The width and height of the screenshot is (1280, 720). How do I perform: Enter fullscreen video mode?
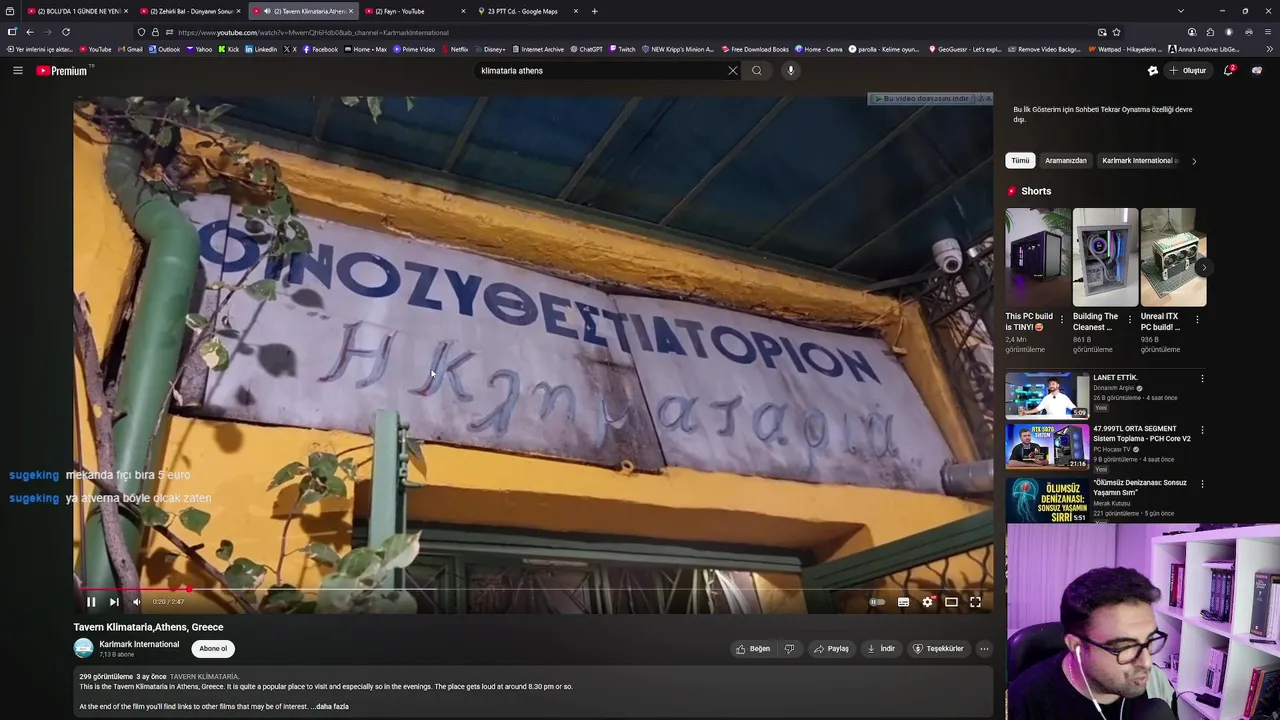coord(975,602)
